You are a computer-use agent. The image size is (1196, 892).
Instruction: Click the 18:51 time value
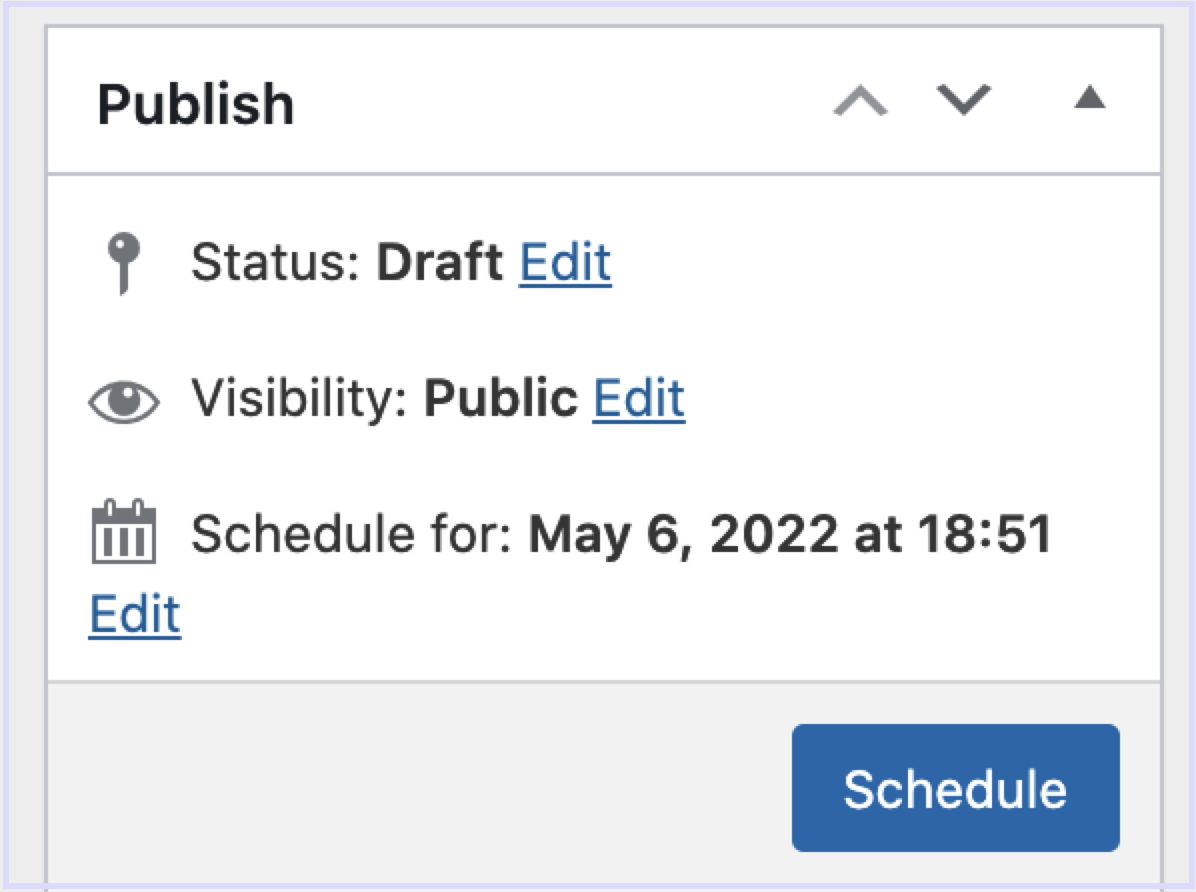(985, 533)
